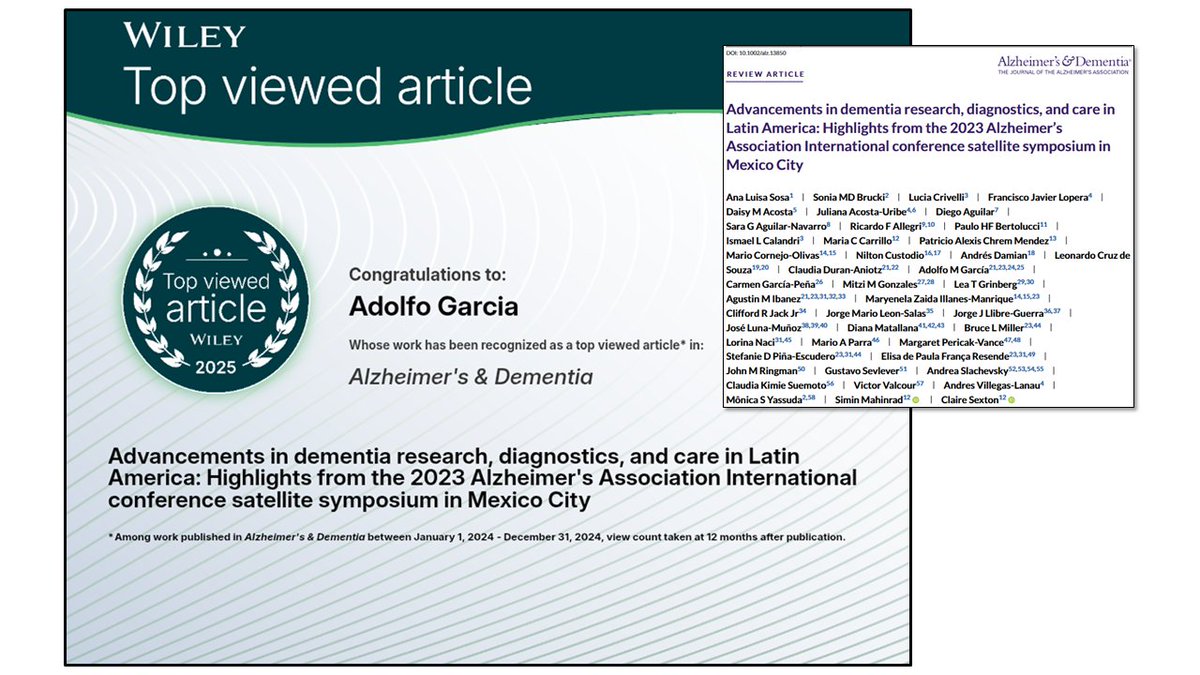Click author Lucia Crivelli
The width and height of the screenshot is (1200, 675).
938,198
